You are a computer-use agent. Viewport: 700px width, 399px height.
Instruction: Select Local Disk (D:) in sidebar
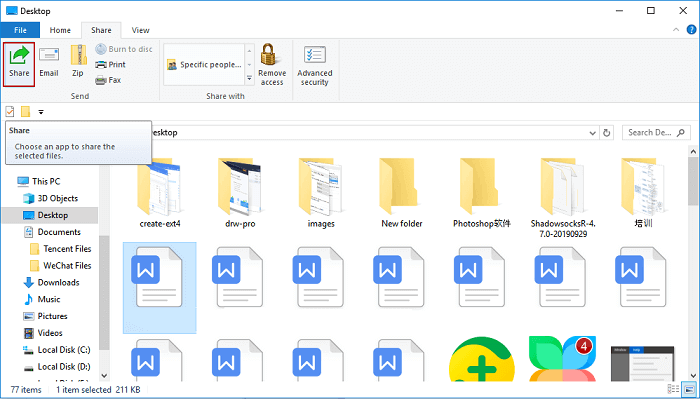57,366
